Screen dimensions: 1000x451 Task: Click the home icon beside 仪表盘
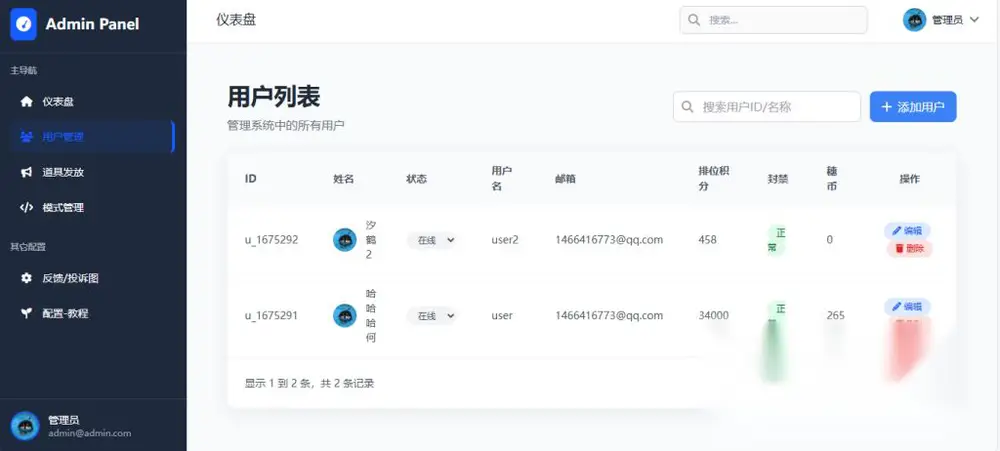click(26, 101)
